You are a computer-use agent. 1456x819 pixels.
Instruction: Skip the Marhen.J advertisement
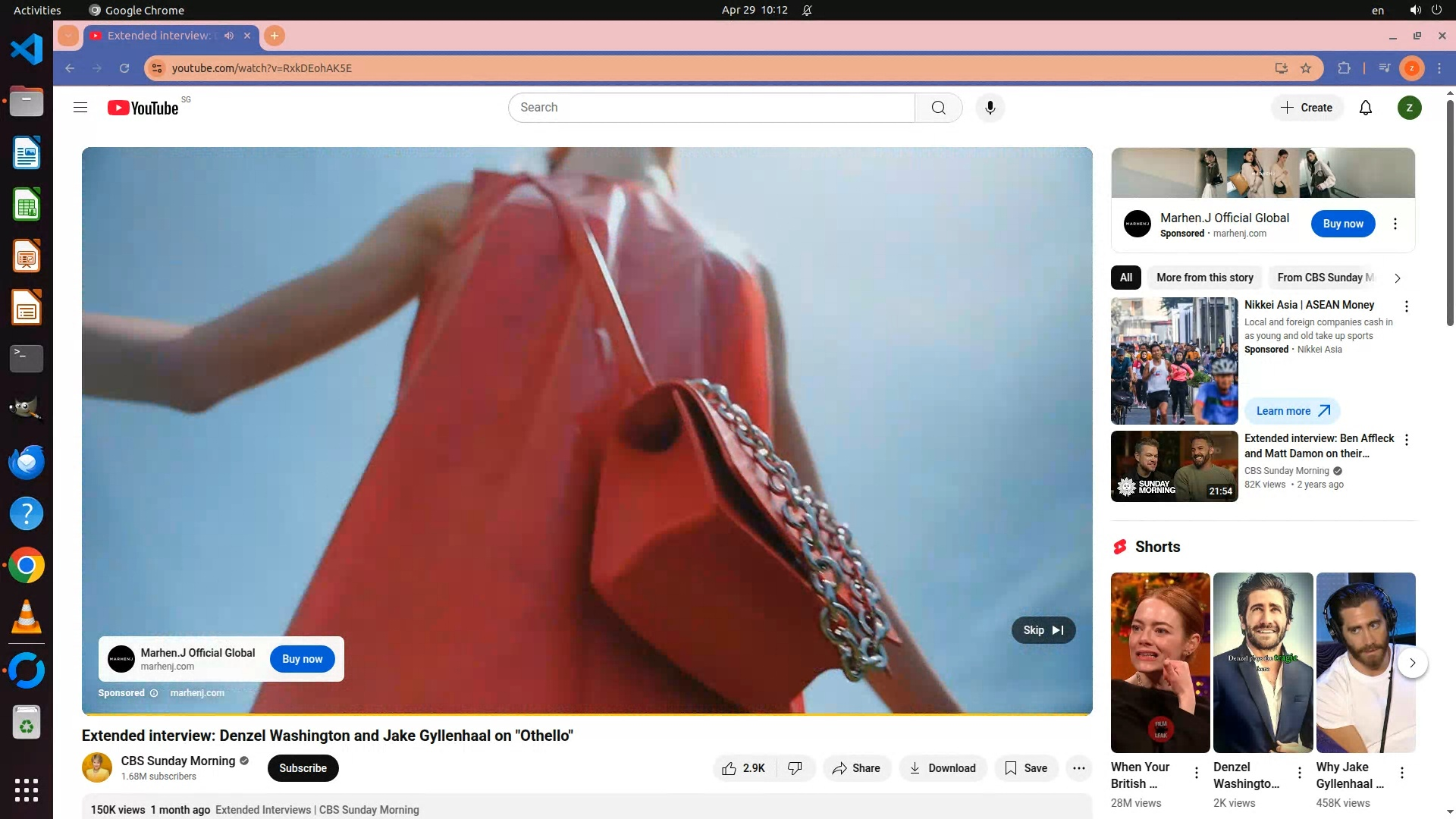coord(1043,630)
